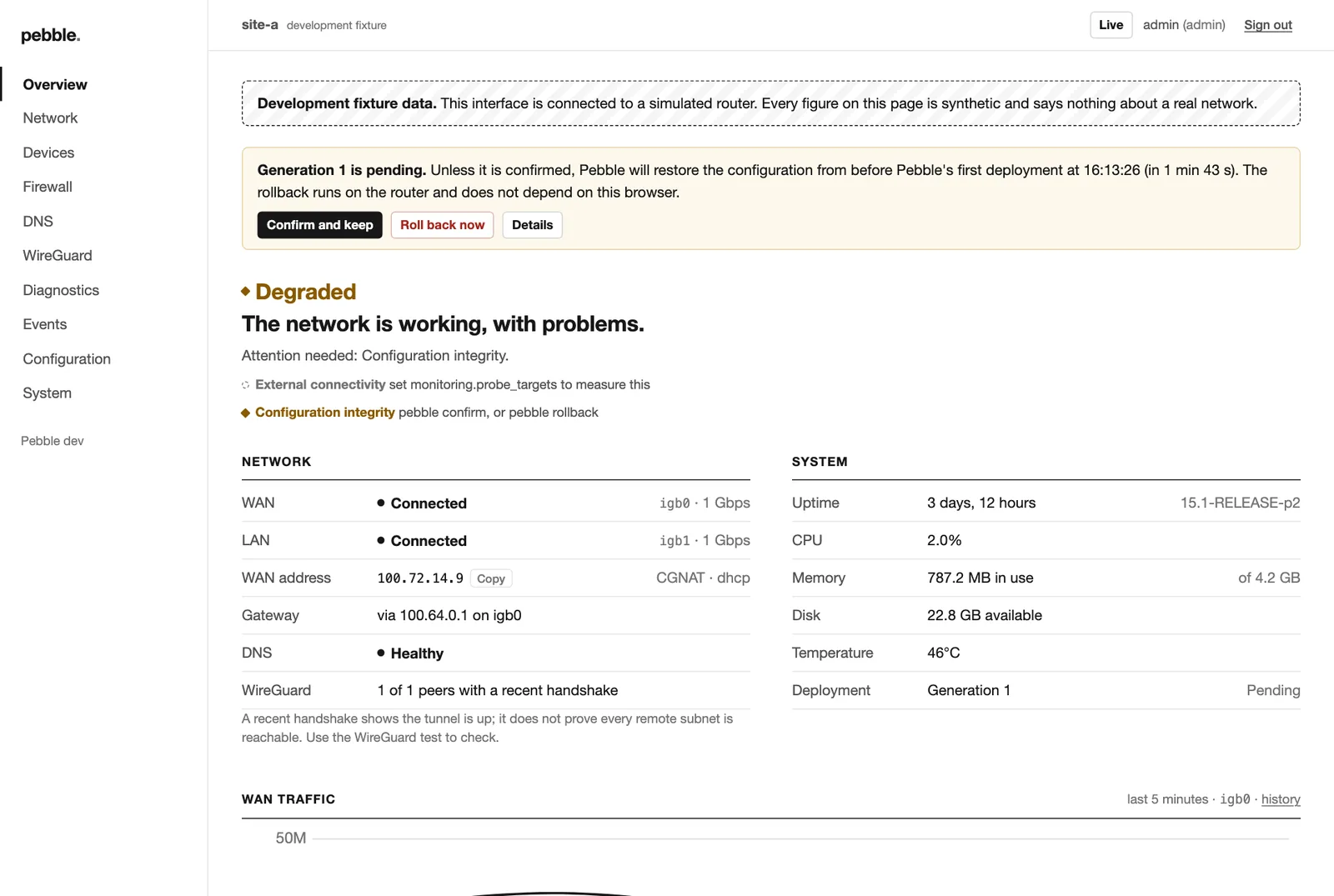Open the Overview section
The height and width of the screenshot is (896, 1334).
click(55, 84)
